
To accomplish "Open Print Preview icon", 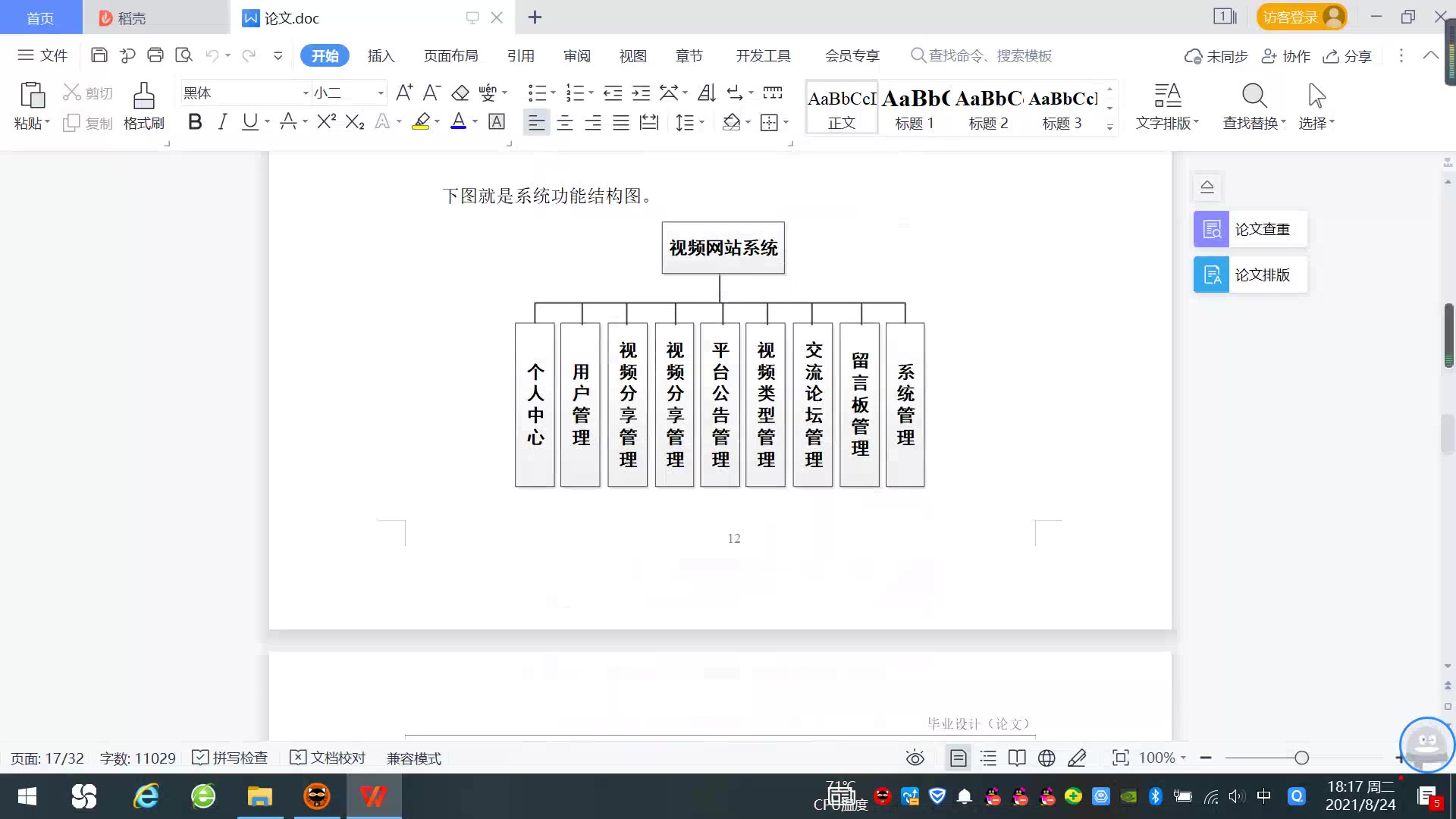I will pos(184,55).
